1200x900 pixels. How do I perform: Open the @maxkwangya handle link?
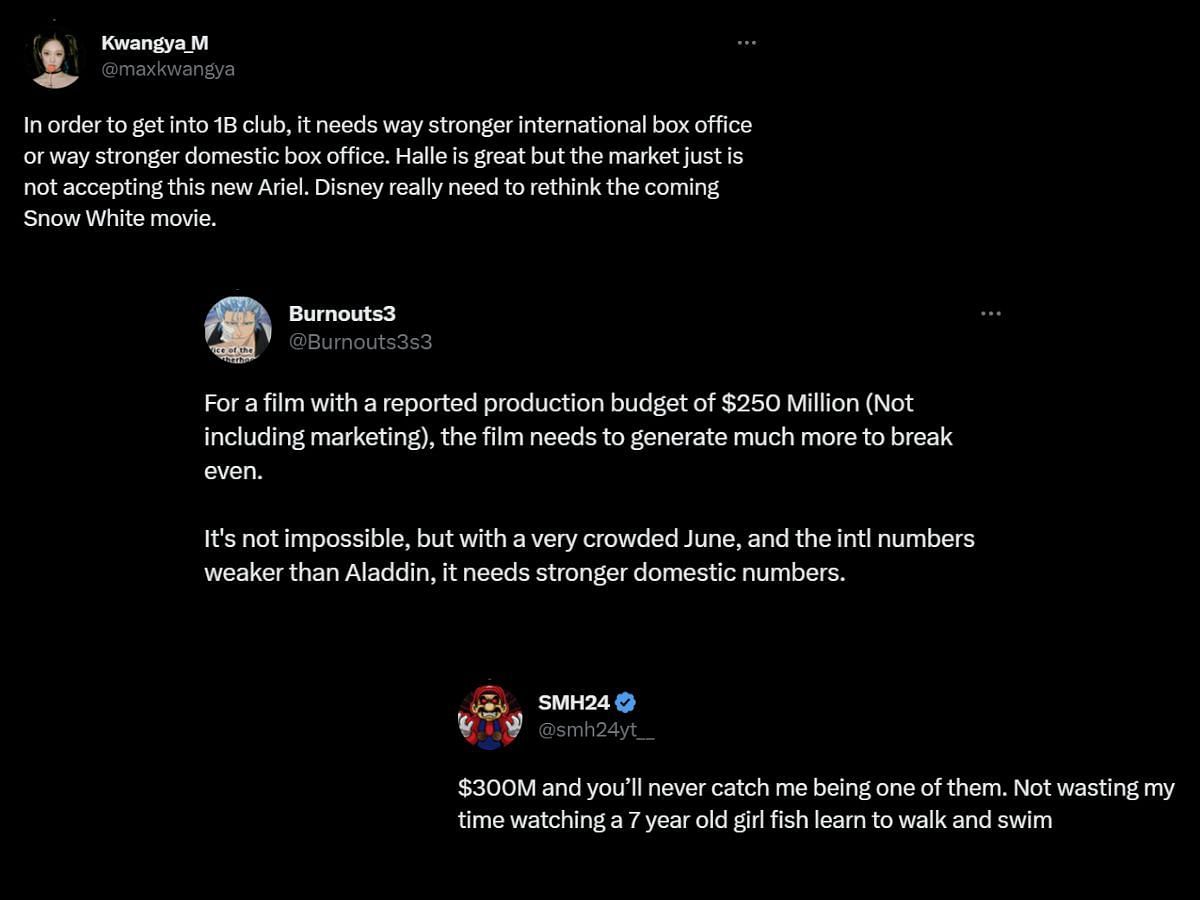[x=167, y=69]
